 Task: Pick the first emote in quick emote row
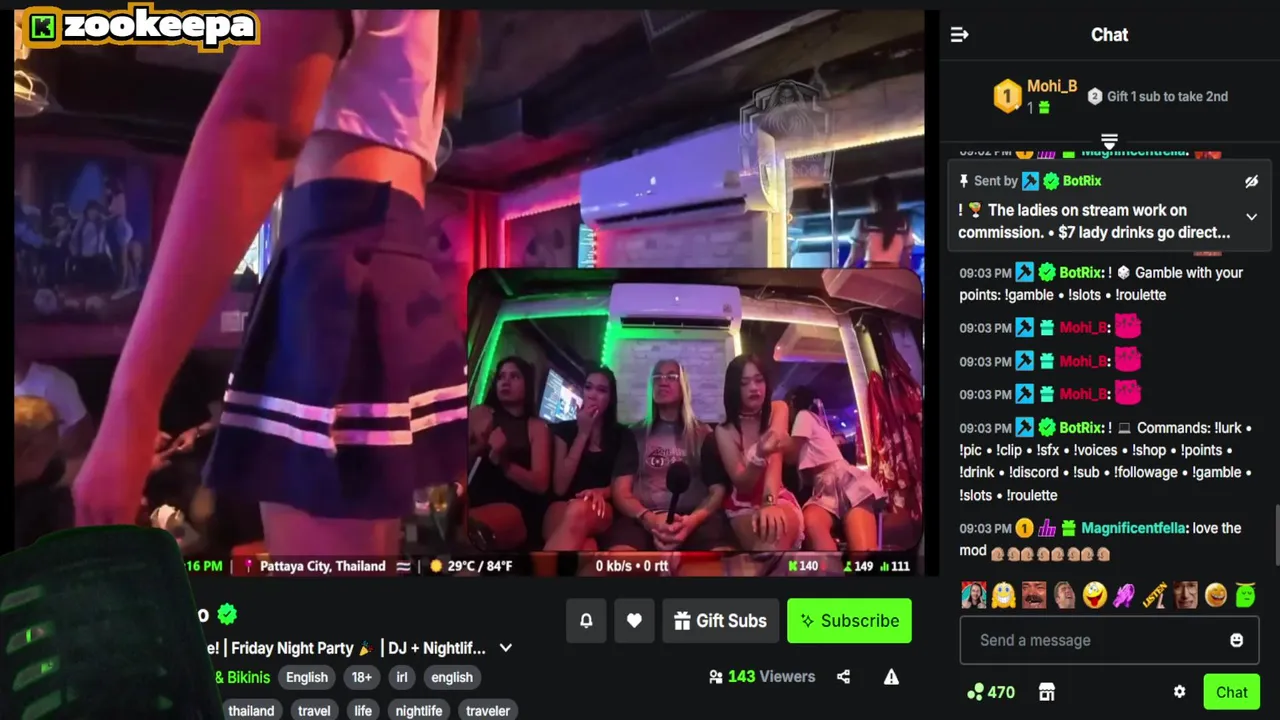click(973, 595)
